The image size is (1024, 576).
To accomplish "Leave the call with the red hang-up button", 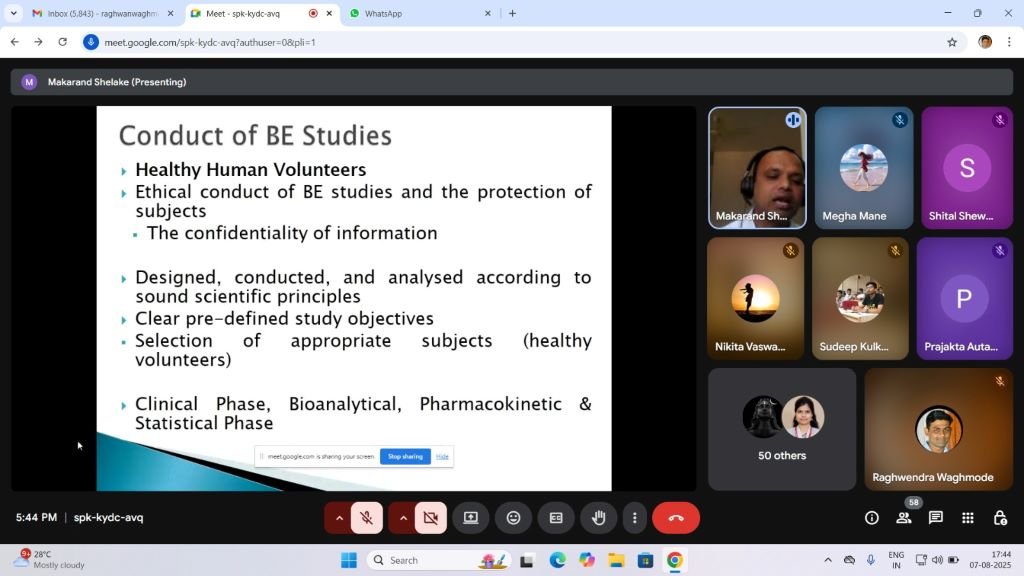I will 676,518.
